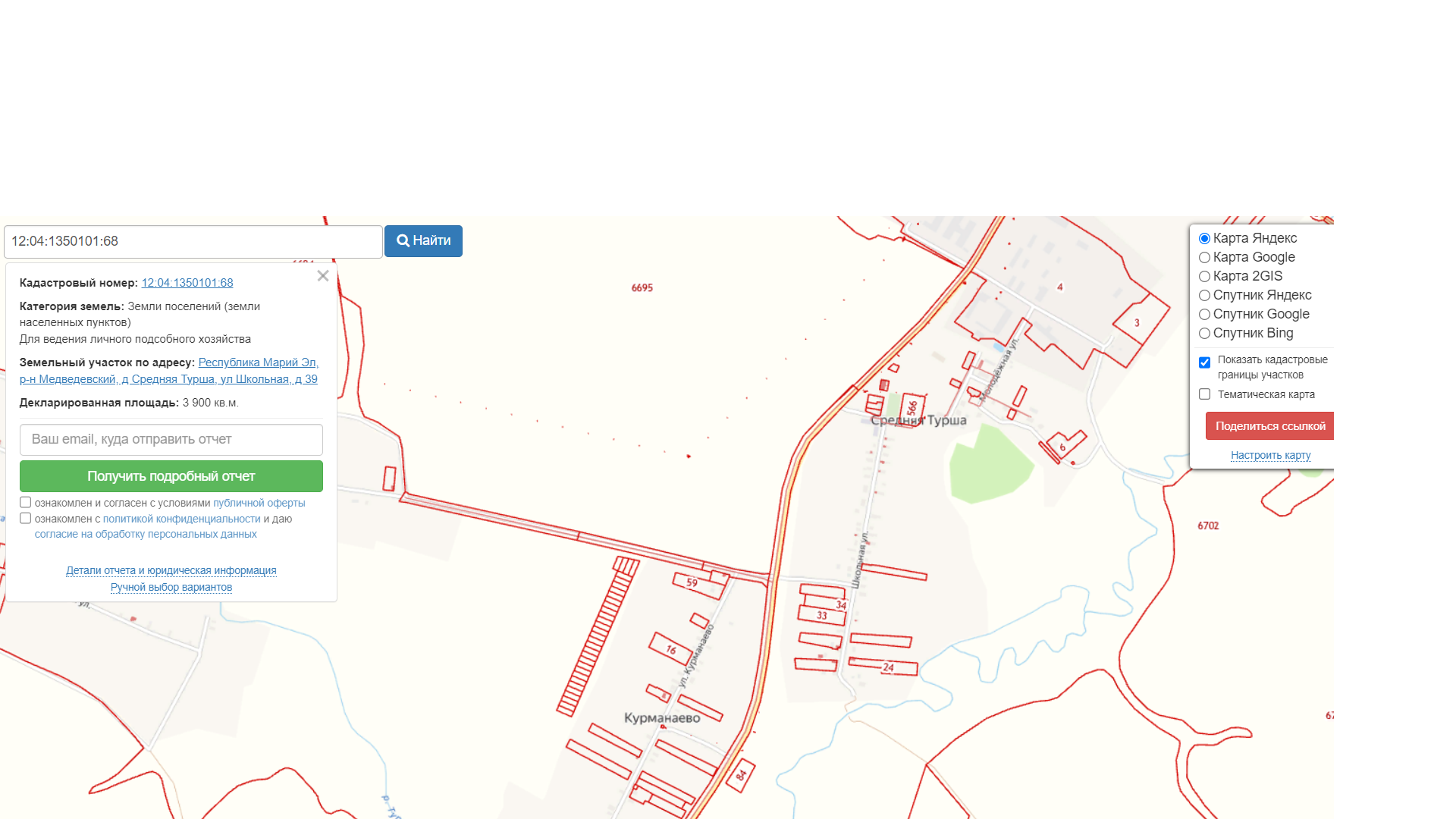Screen dimensions: 1456x819
Task: Enable Тематическая карта checkbox
Action: pos(1204,394)
